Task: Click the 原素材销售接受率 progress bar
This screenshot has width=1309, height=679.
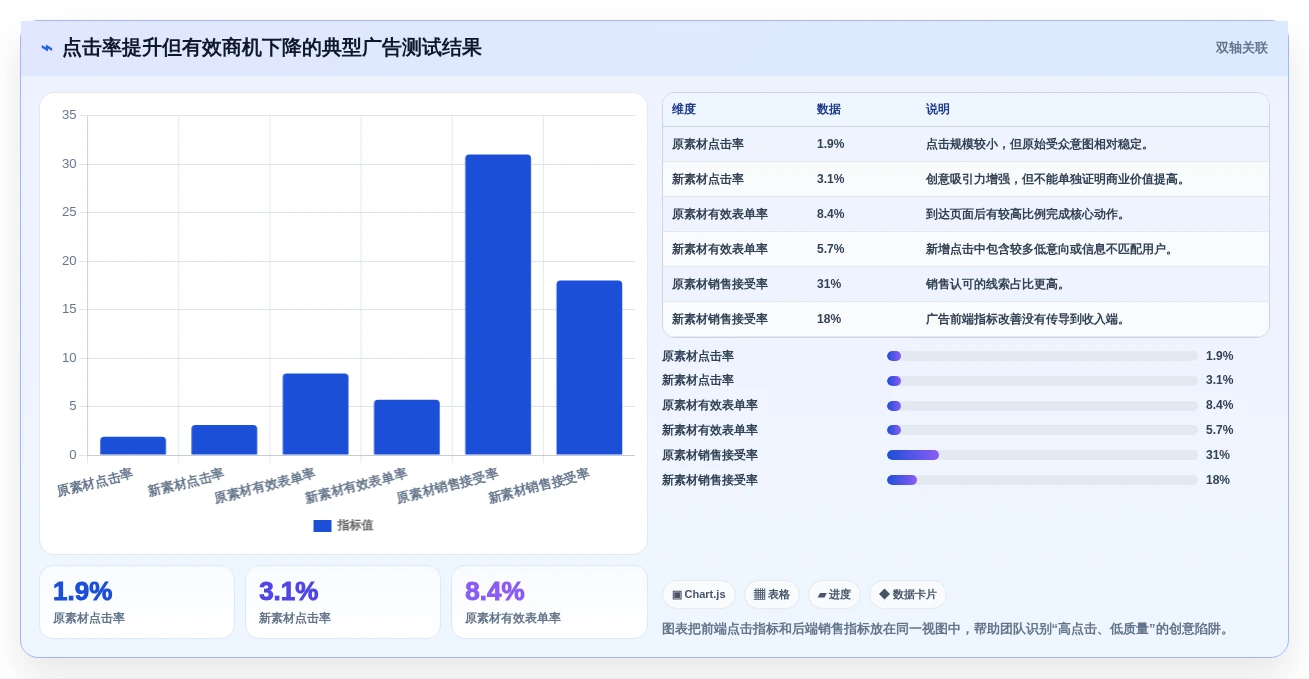Action: point(1042,455)
